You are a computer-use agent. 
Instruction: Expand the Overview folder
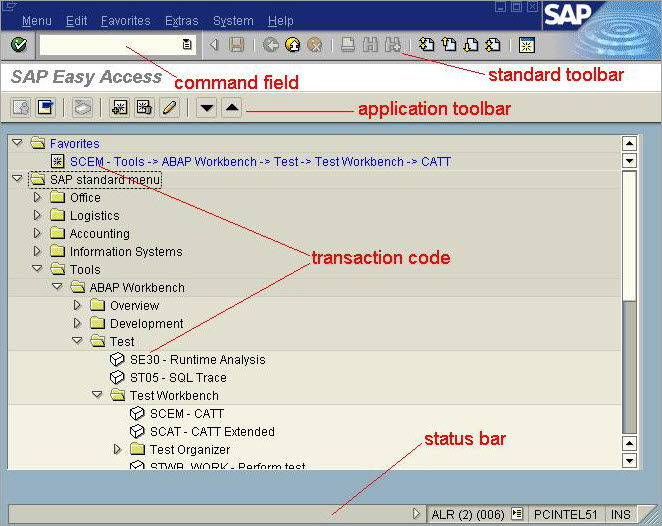tap(77, 305)
